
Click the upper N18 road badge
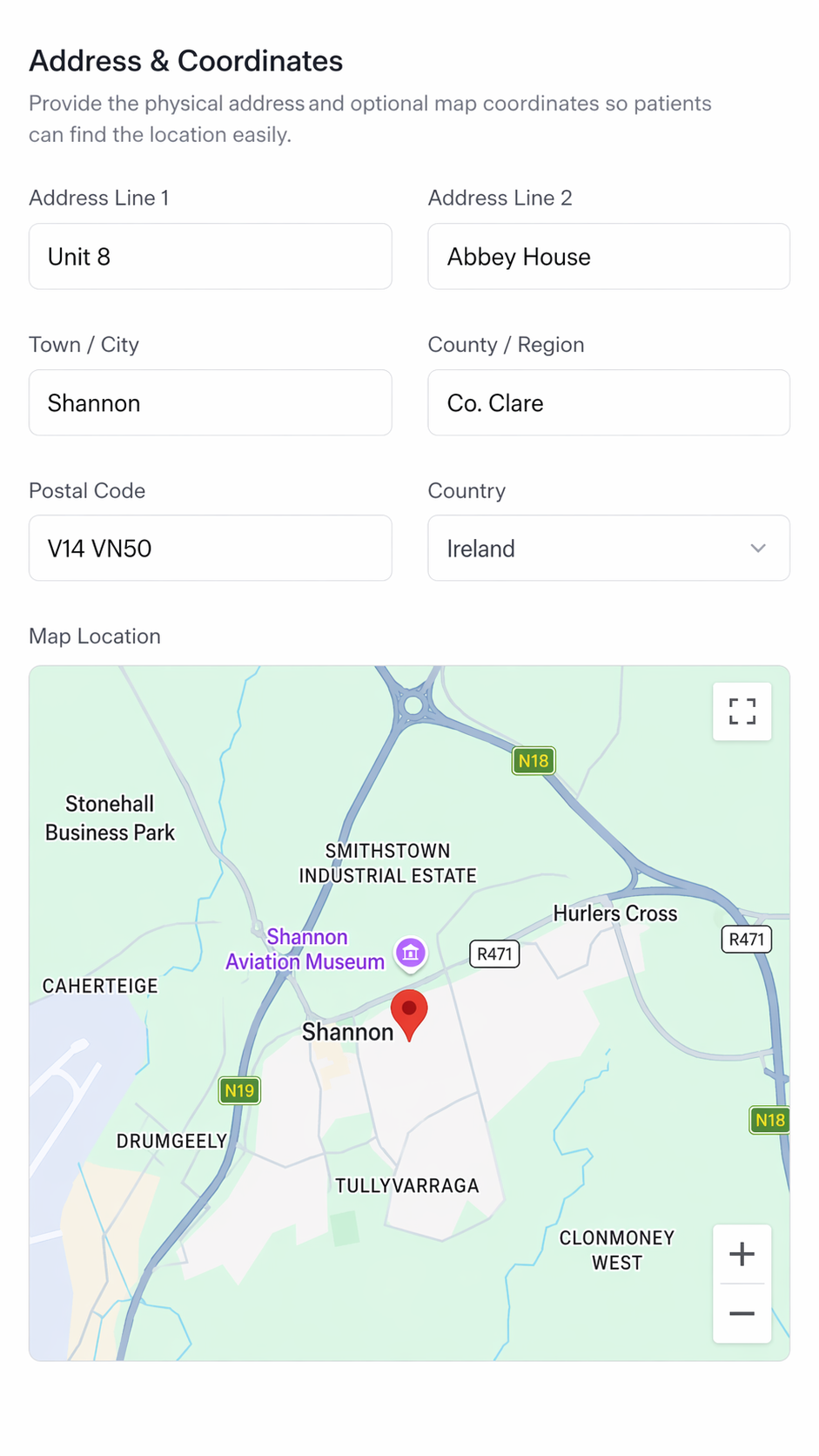click(534, 760)
